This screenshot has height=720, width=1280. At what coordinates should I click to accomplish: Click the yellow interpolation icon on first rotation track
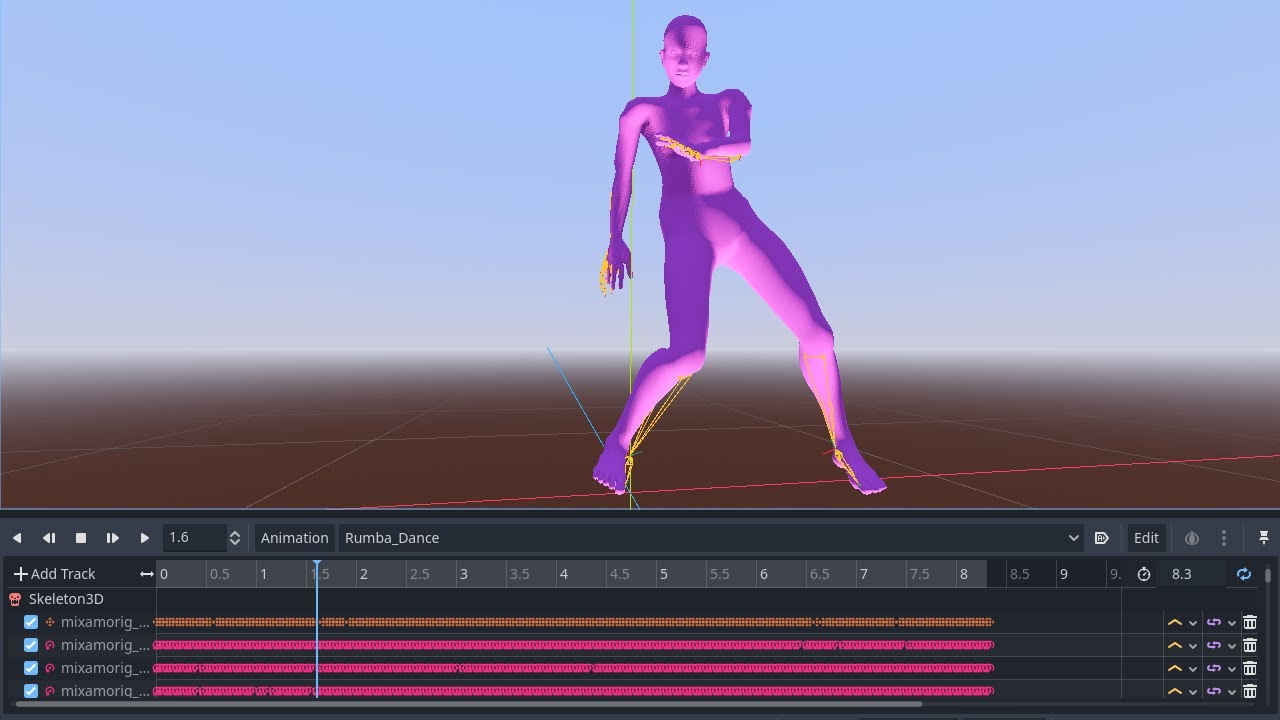pyautogui.click(x=1175, y=645)
